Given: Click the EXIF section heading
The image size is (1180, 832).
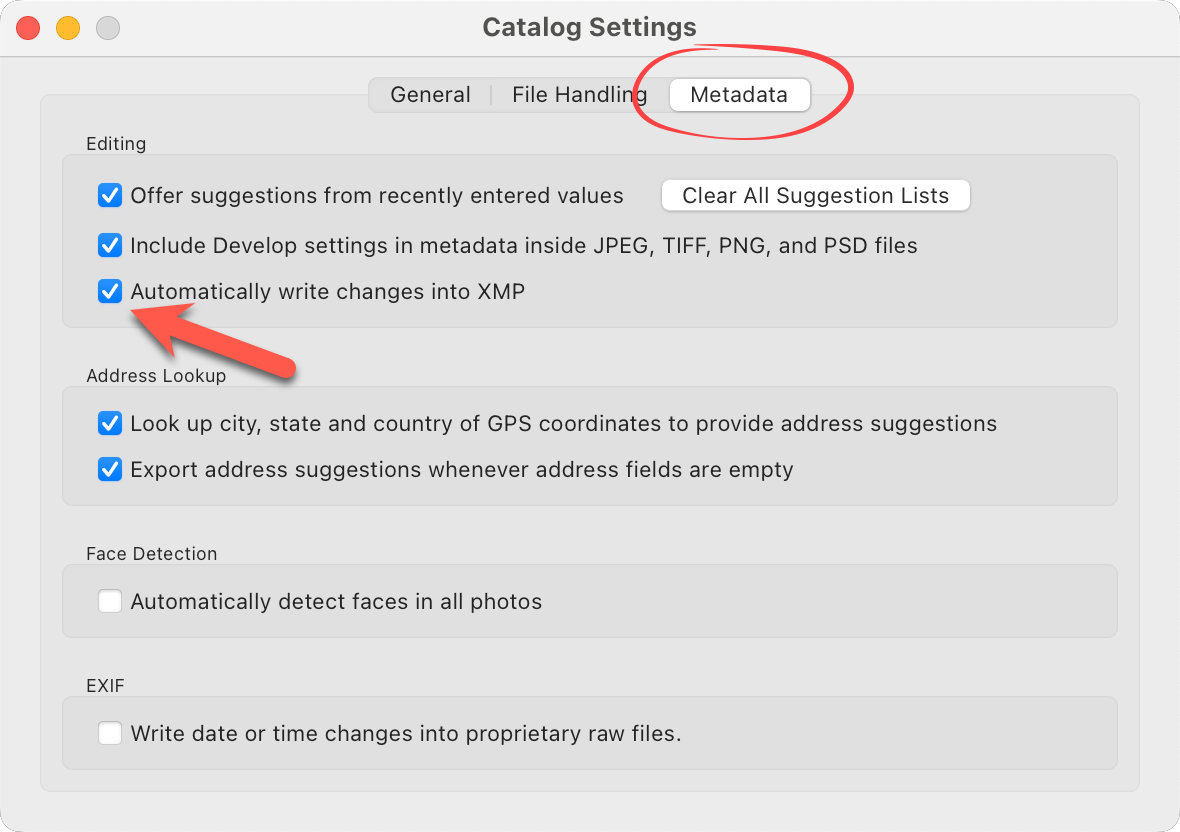Looking at the screenshot, I should [x=105, y=686].
